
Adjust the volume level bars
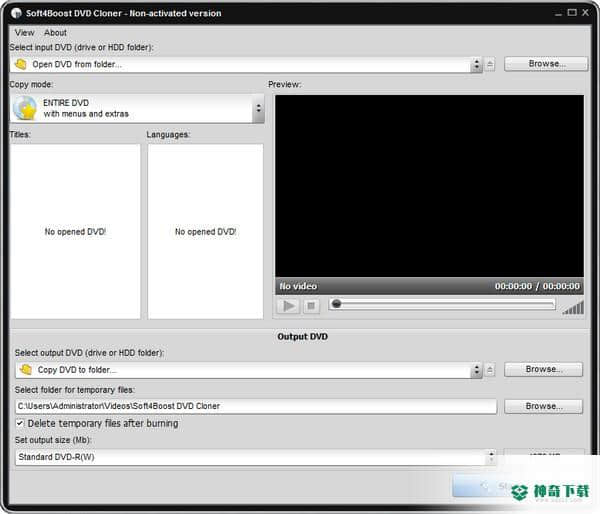pos(573,308)
